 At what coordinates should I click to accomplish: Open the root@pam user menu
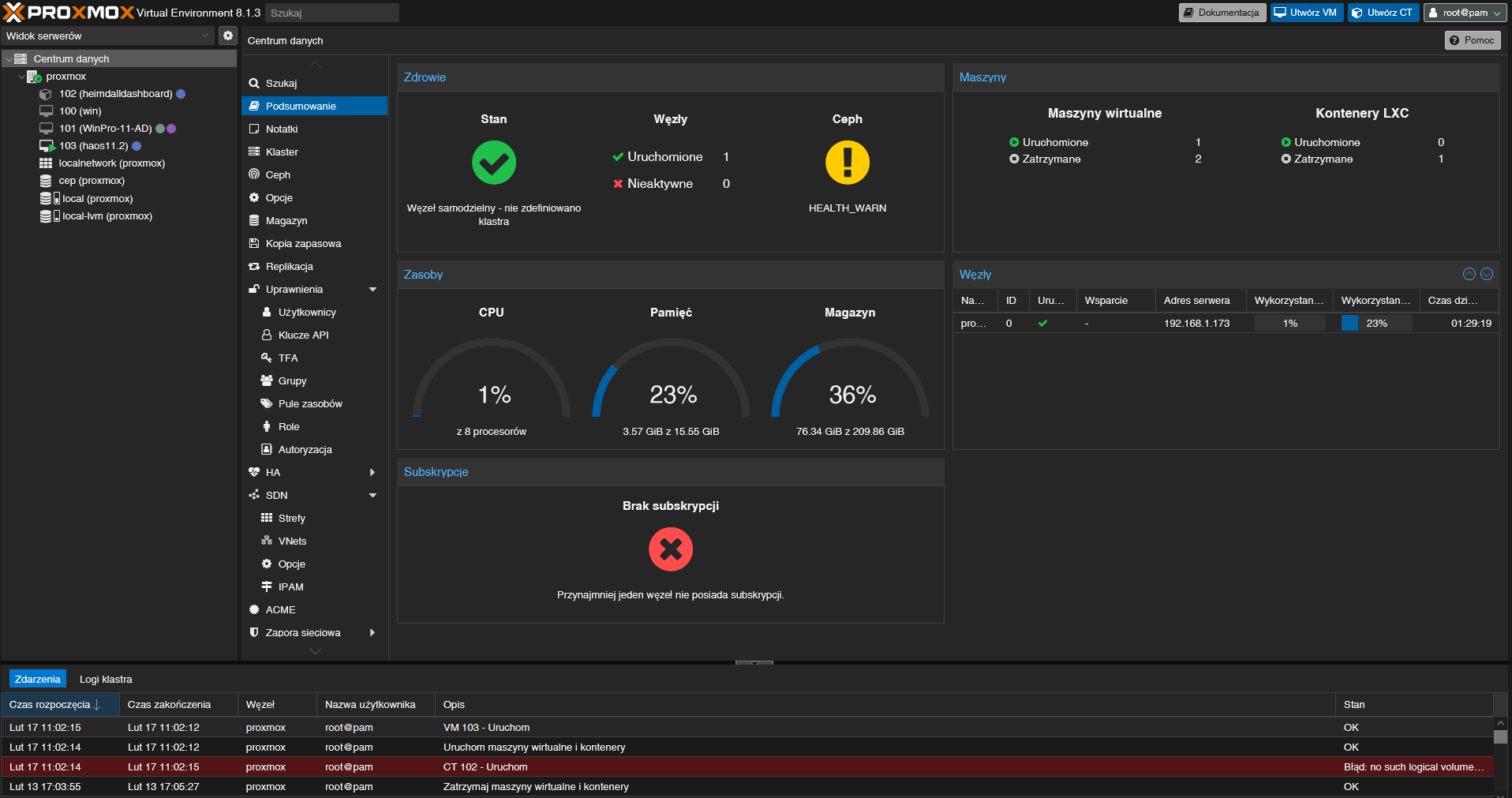[1465, 13]
